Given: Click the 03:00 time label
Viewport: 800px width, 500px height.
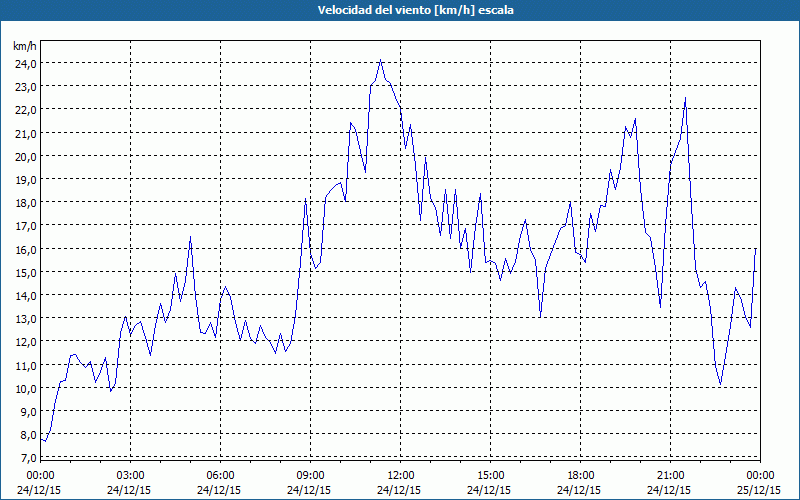Looking at the screenshot, I should [x=130, y=476].
